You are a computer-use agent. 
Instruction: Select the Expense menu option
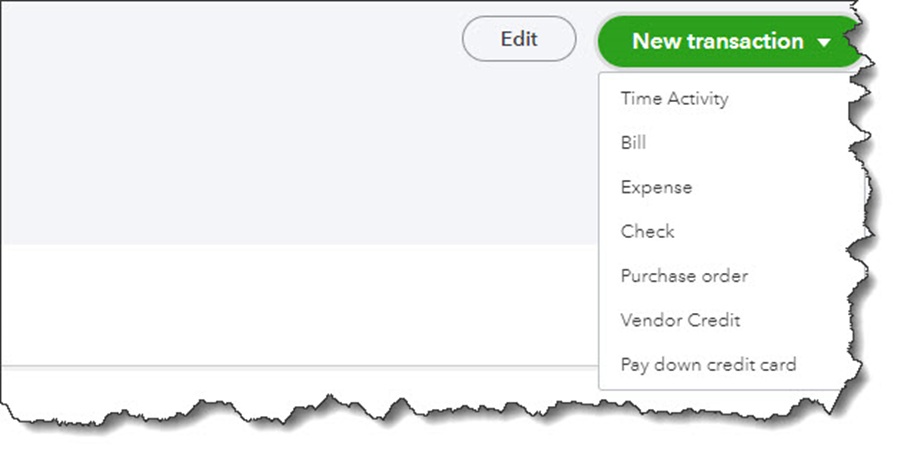click(656, 187)
